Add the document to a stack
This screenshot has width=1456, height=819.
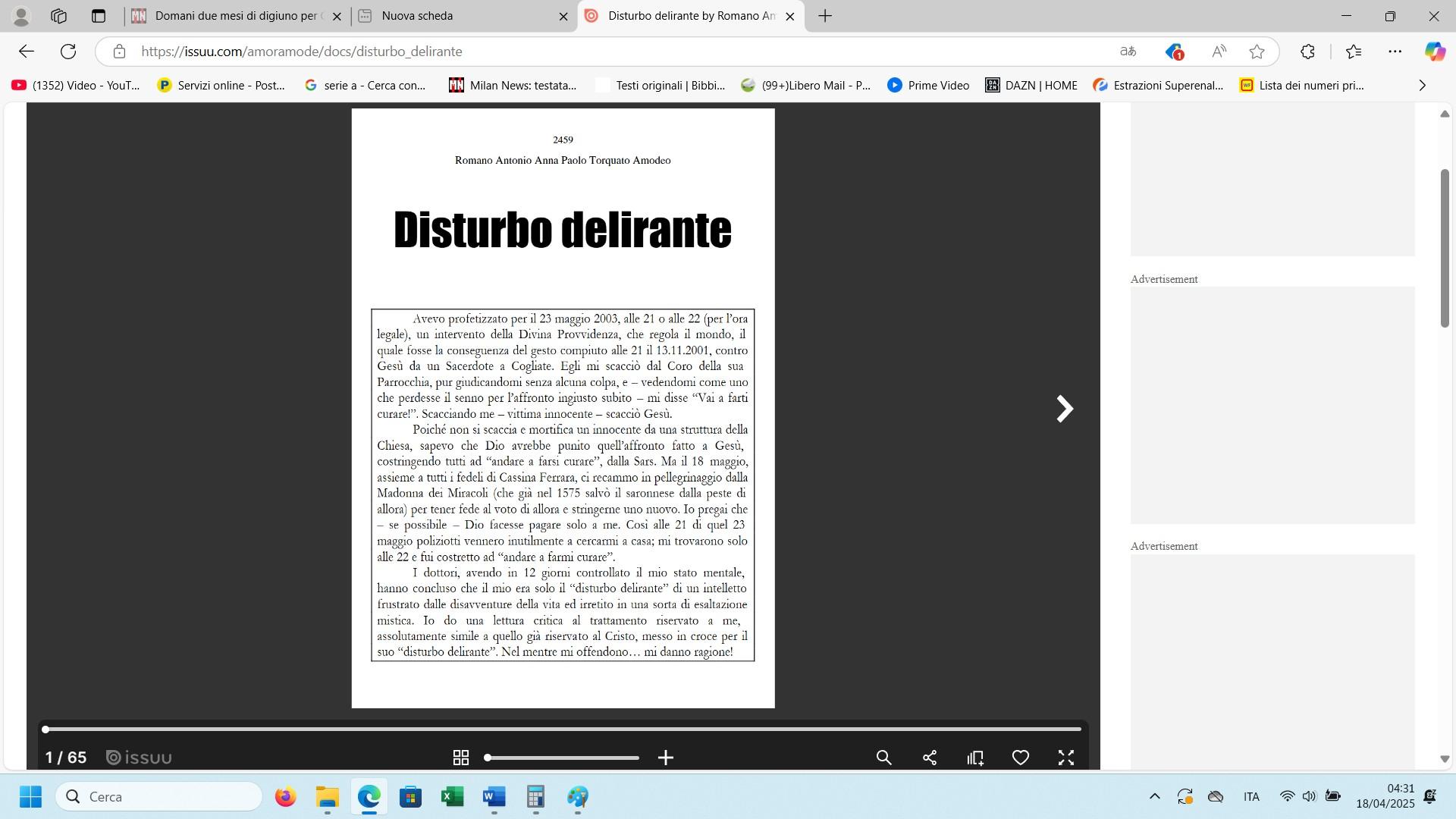[x=975, y=758]
